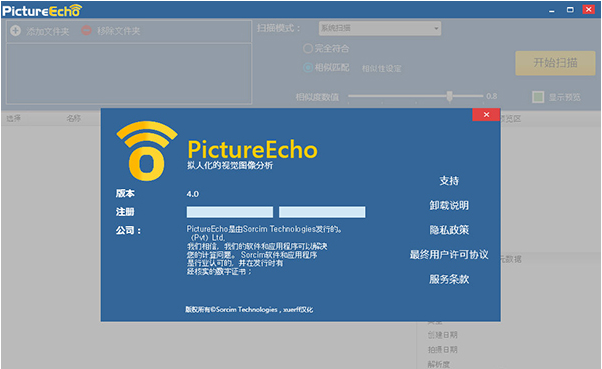Viewport: 602px width, 369px height.
Task: Click the 选择 column header
Action: pyautogui.click(x=13, y=118)
